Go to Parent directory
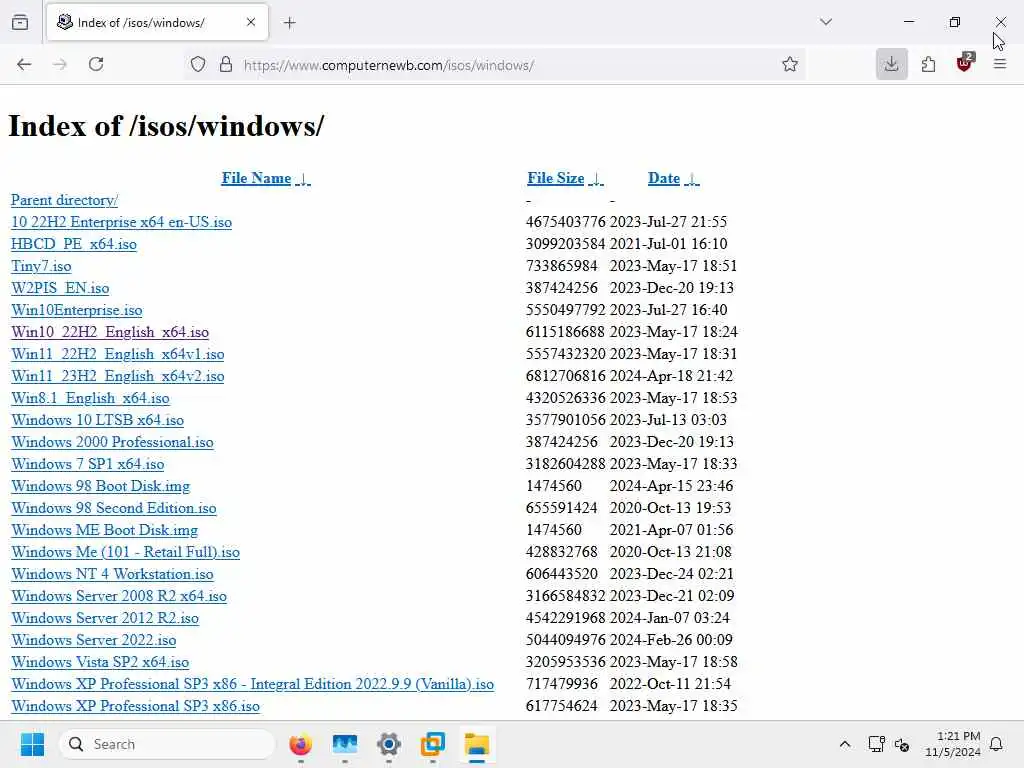Screen dimensions: 1024x768 pos(65,200)
